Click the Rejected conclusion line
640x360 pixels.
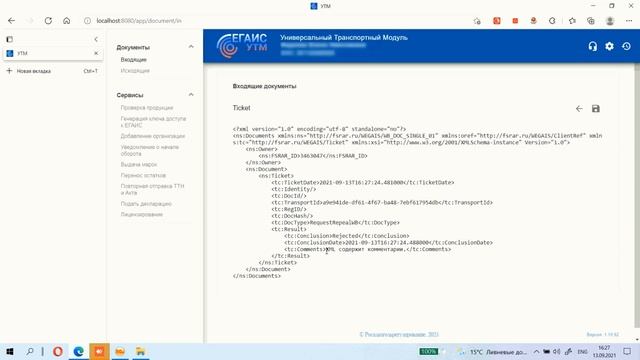[347, 236]
